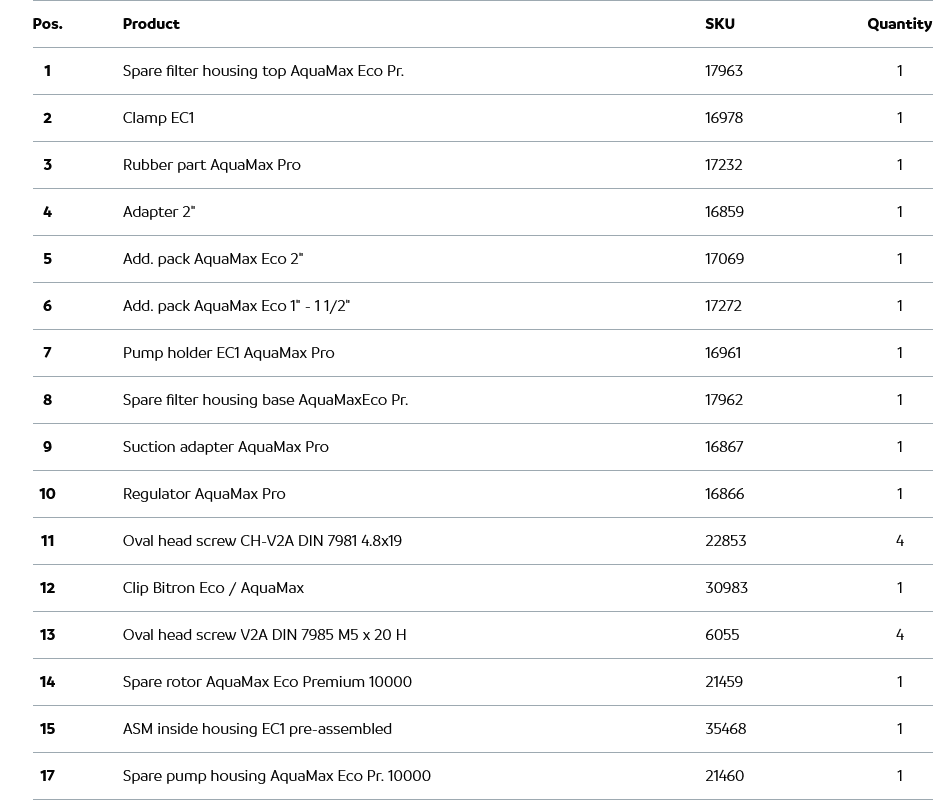
Task: Select the Adapter 2" product name
Action: click(x=159, y=212)
